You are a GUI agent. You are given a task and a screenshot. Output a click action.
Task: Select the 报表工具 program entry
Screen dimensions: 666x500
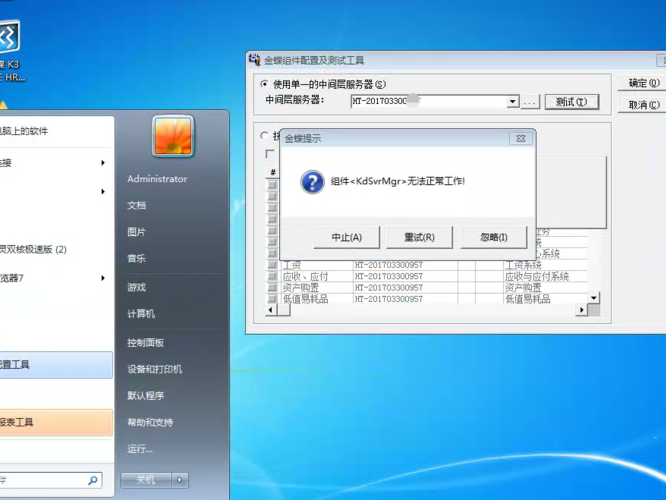click(x=56, y=422)
